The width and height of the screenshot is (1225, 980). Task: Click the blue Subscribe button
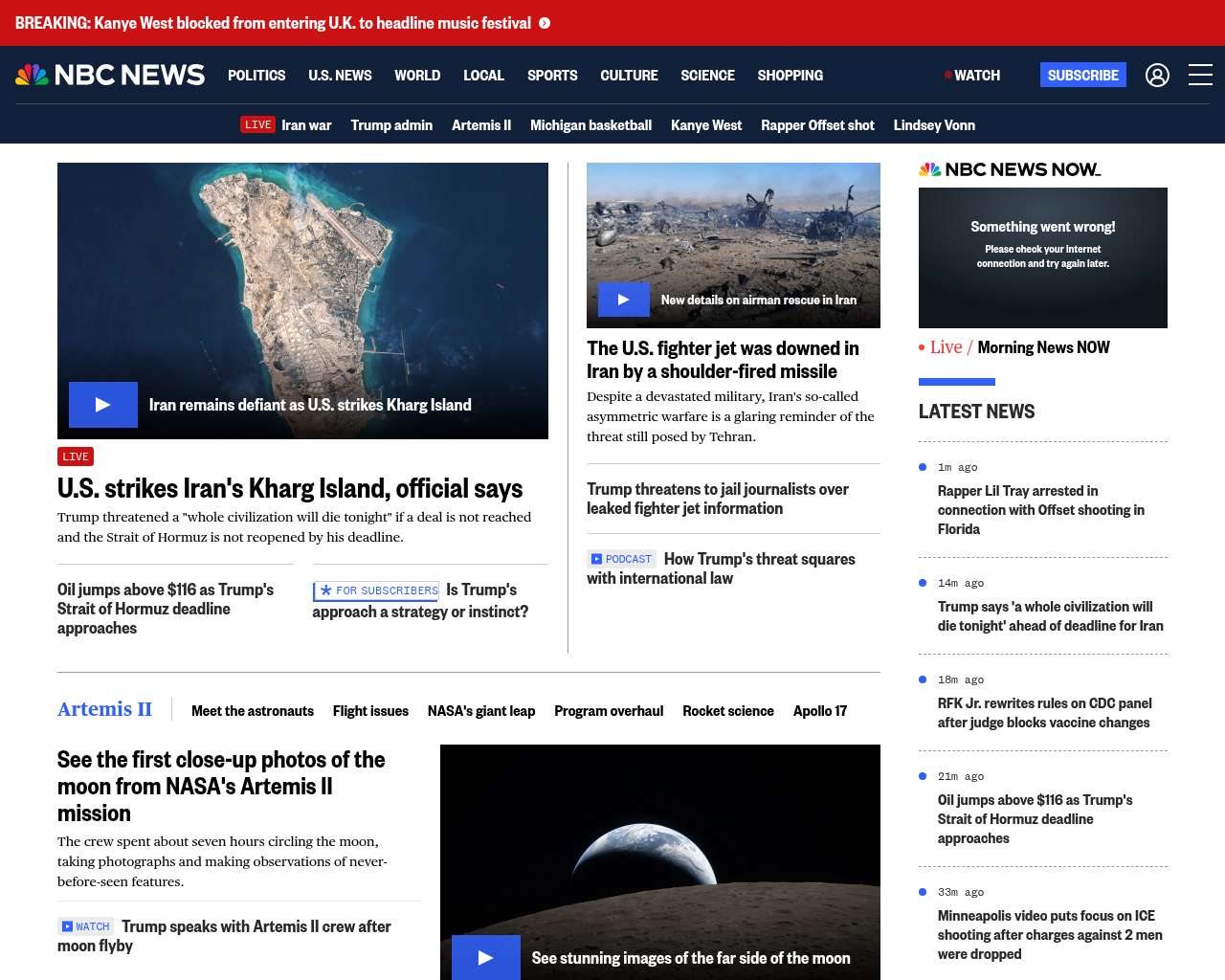tap(1082, 75)
